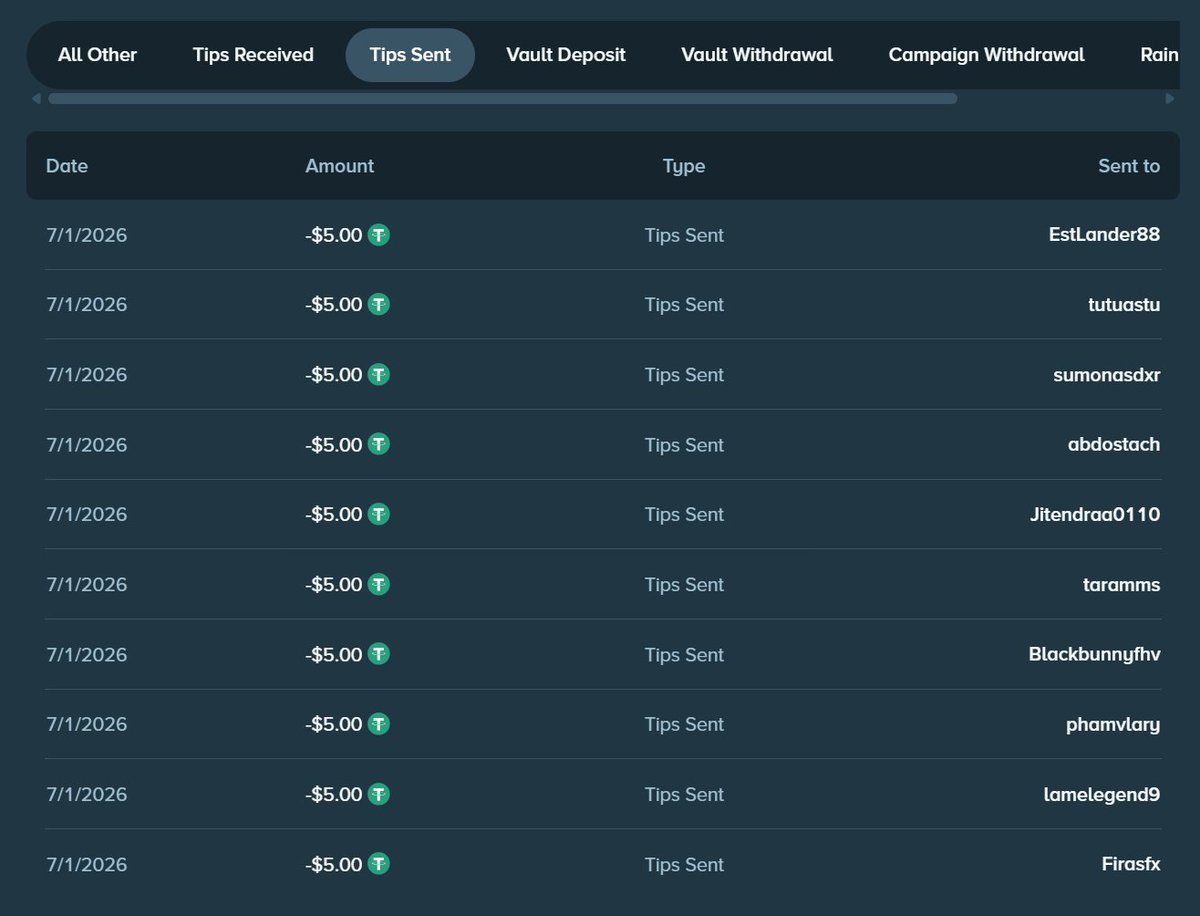Open the Vault Deposit tab
The width and height of the screenshot is (1200, 916).
coord(566,55)
